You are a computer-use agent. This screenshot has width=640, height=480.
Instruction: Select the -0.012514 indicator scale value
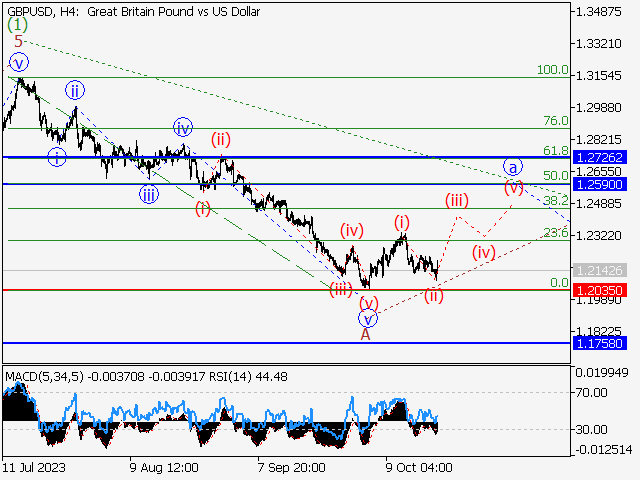[604, 450]
